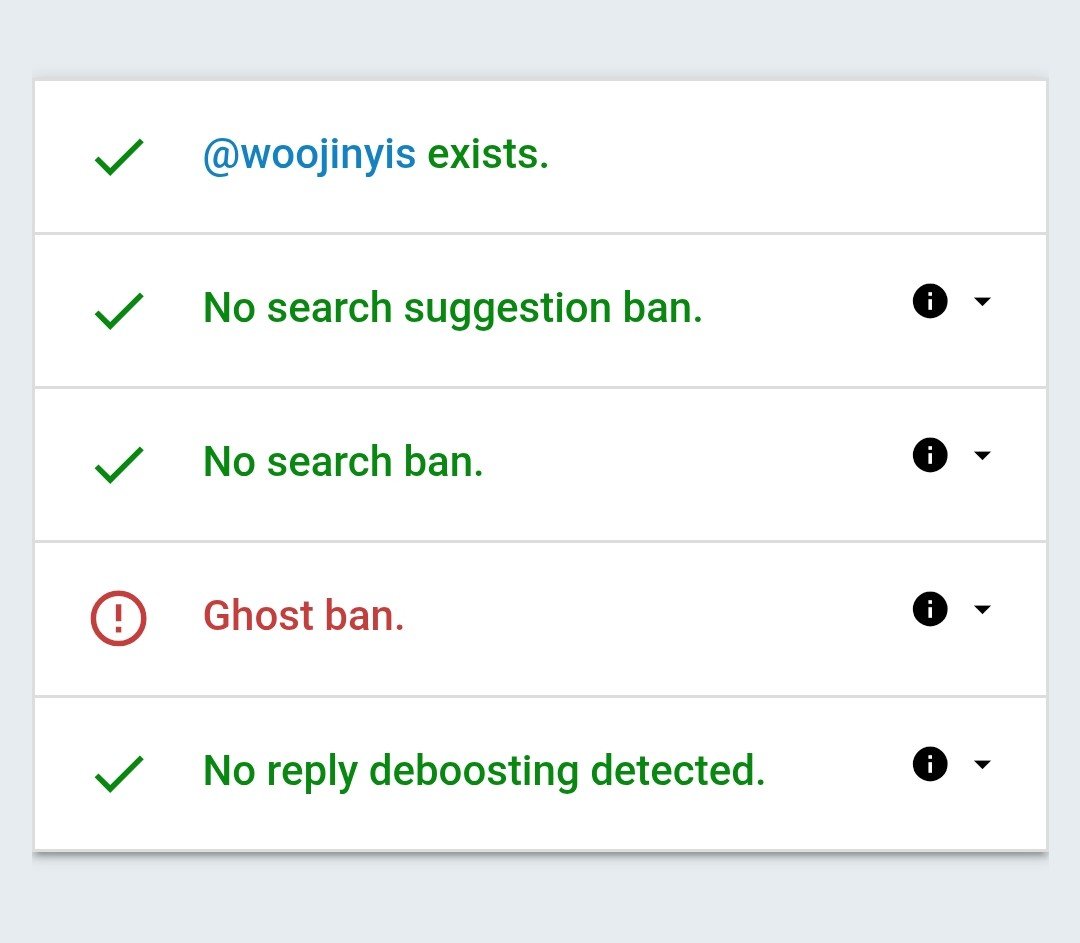Image resolution: width=1080 pixels, height=943 pixels.
Task: Expand the Ghost ban dropdown arrow
Action: pos(982,609)
